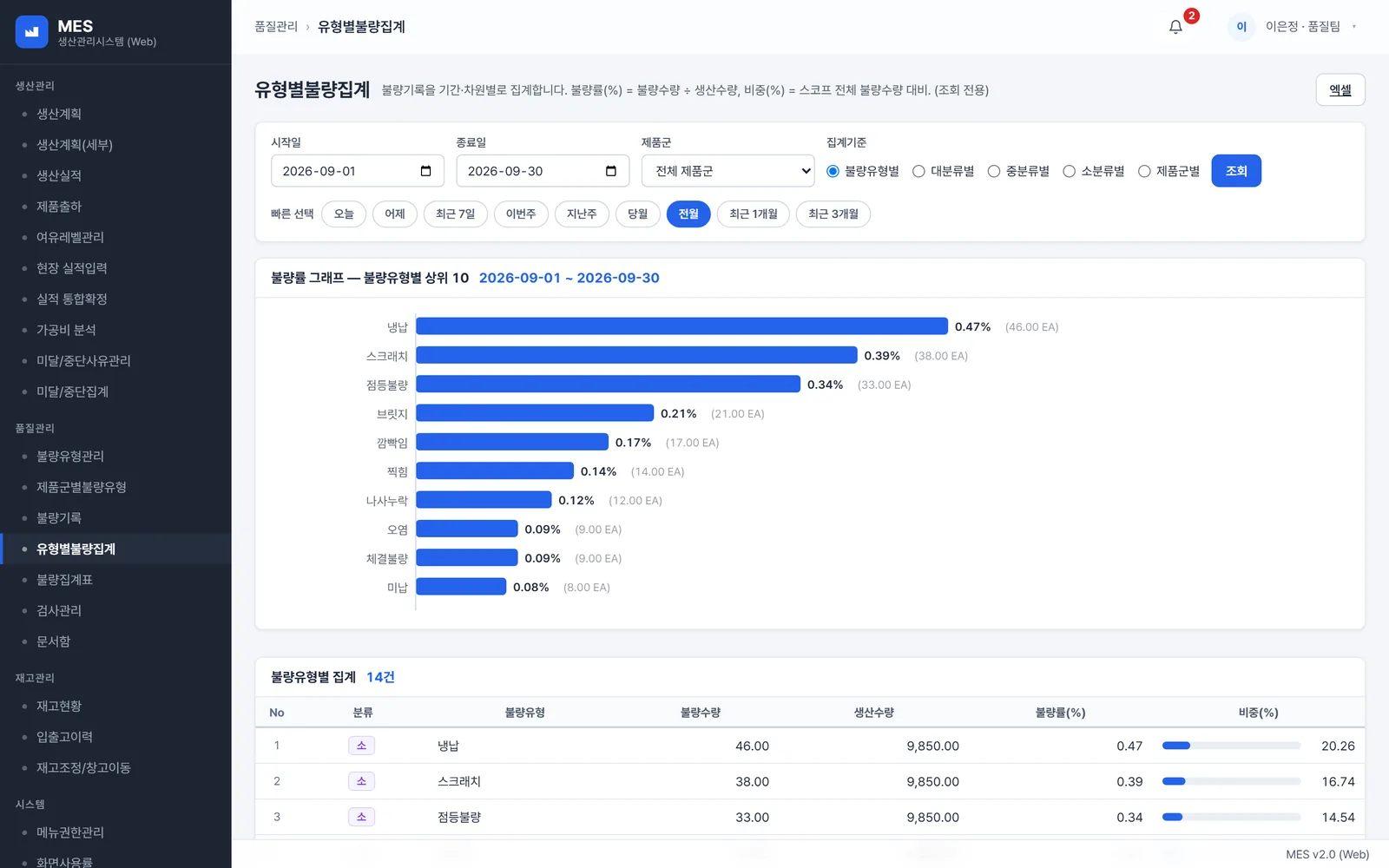Click the 조회 search button
Image resolution: width=1389 pixels, height=868 pixels.
[1236, 171]
